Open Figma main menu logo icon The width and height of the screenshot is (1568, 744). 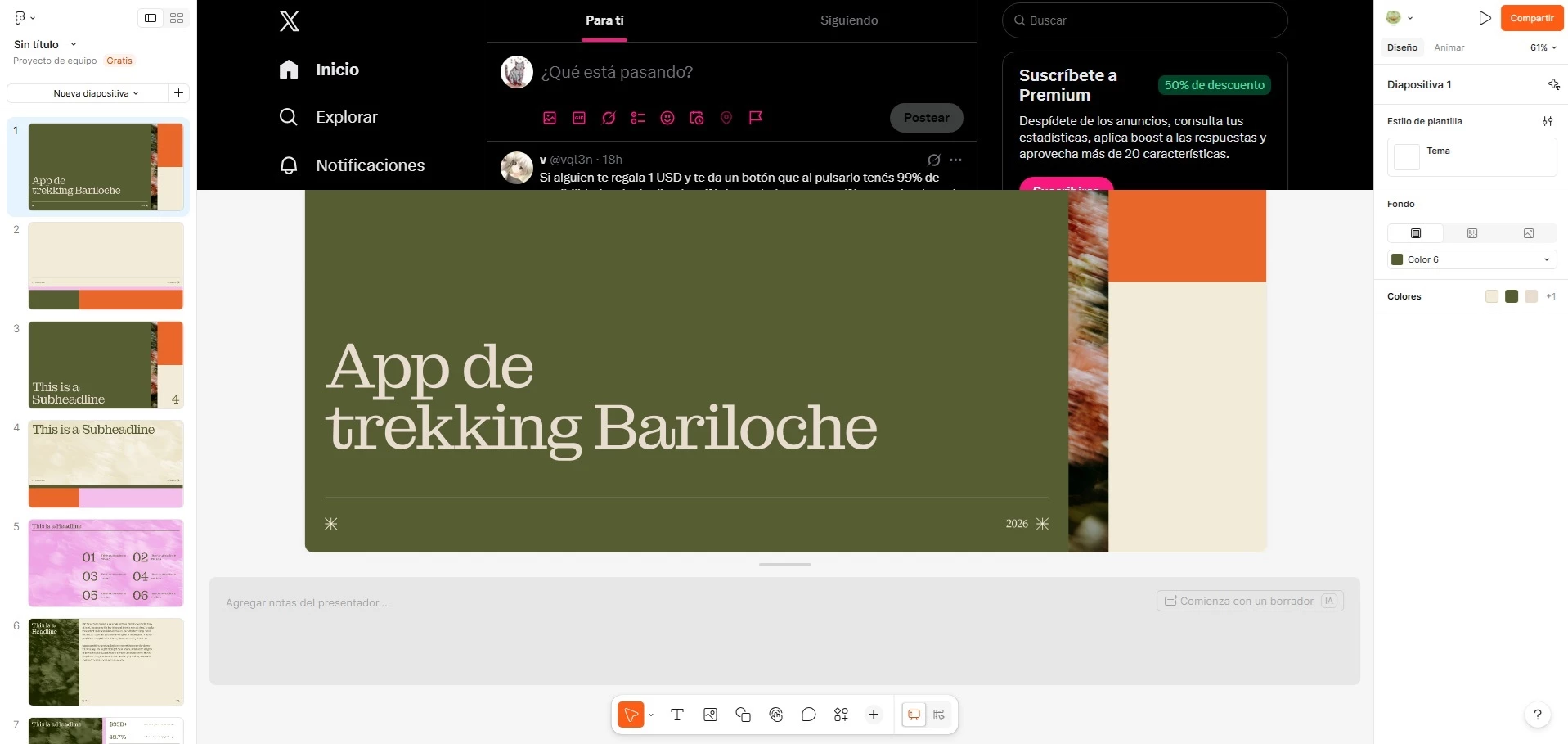coord(20,17)
